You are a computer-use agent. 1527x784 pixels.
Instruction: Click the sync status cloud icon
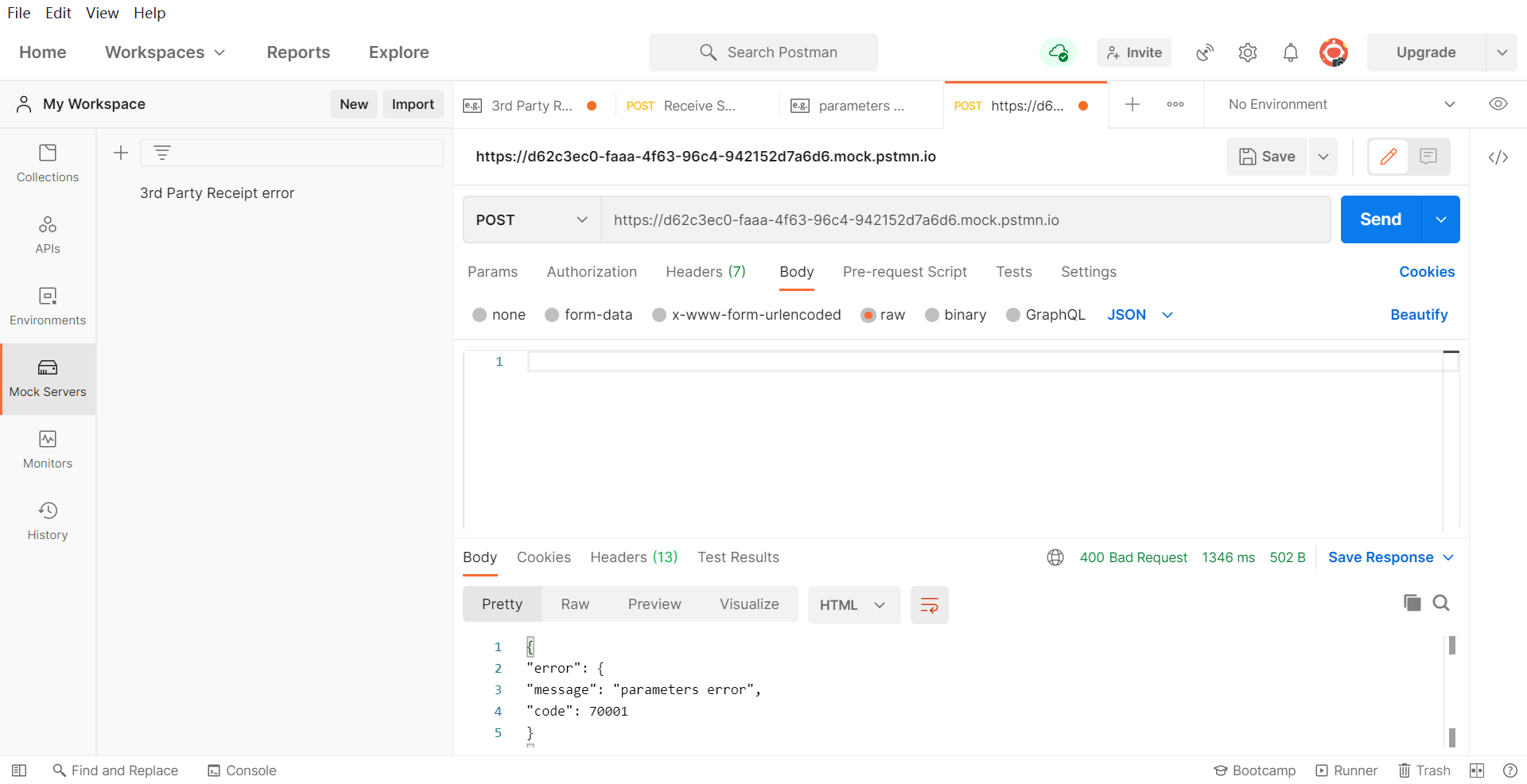(1058, 52)
